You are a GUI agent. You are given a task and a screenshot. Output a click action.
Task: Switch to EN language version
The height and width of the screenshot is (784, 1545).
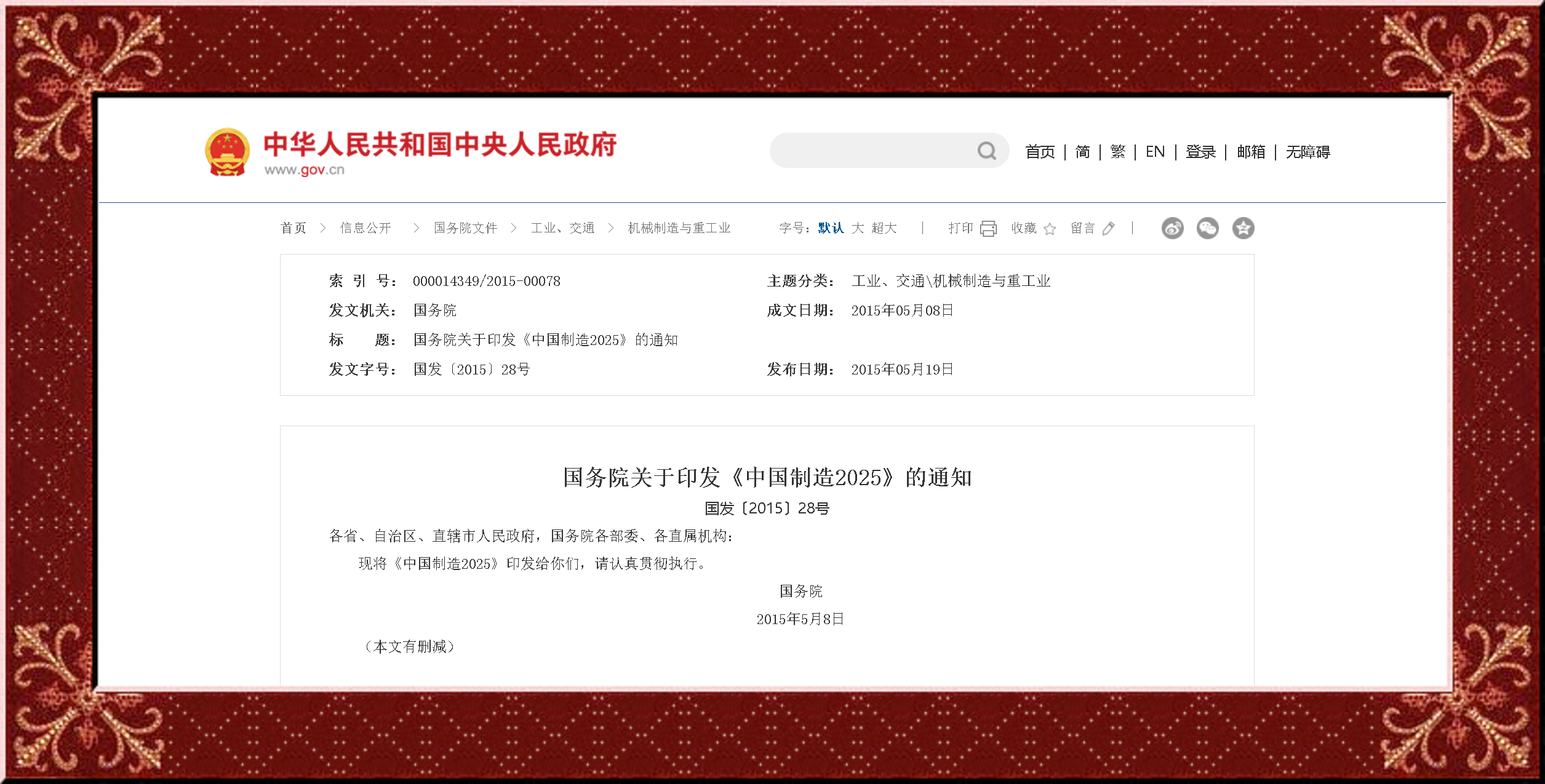(x=1155, y=152)
